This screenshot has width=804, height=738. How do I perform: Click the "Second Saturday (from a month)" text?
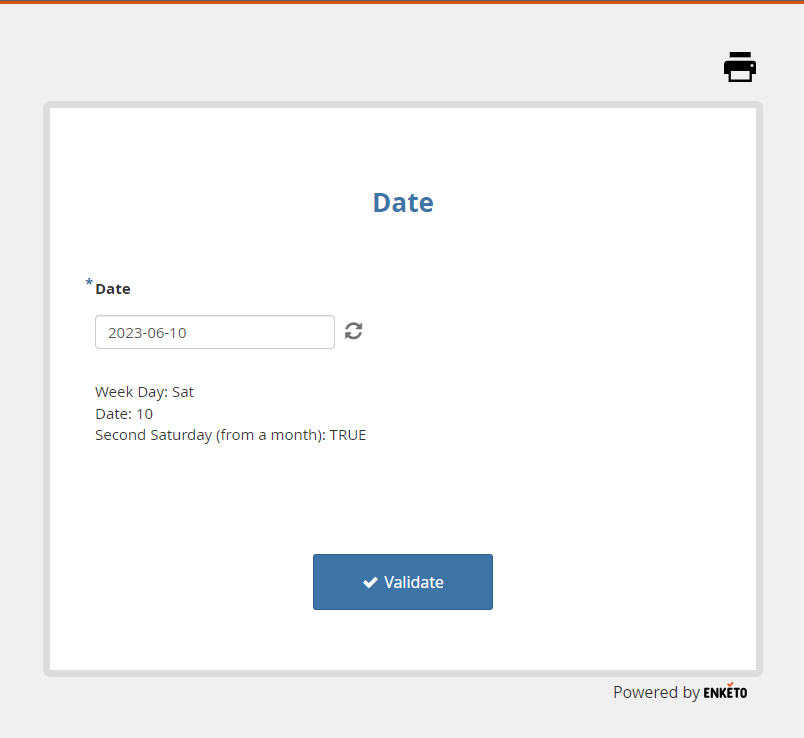point(210,436)
